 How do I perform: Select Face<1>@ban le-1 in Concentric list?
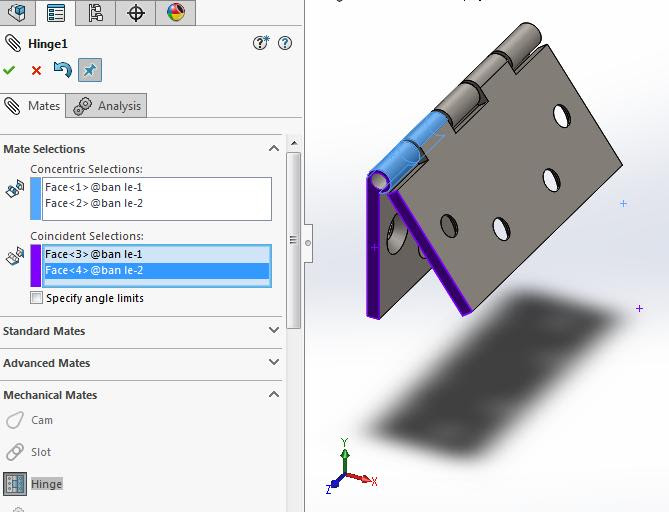(94, 187)
